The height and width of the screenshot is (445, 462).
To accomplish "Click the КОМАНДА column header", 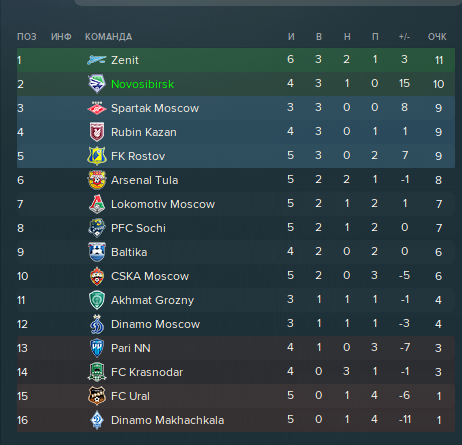I will [109, 37].
